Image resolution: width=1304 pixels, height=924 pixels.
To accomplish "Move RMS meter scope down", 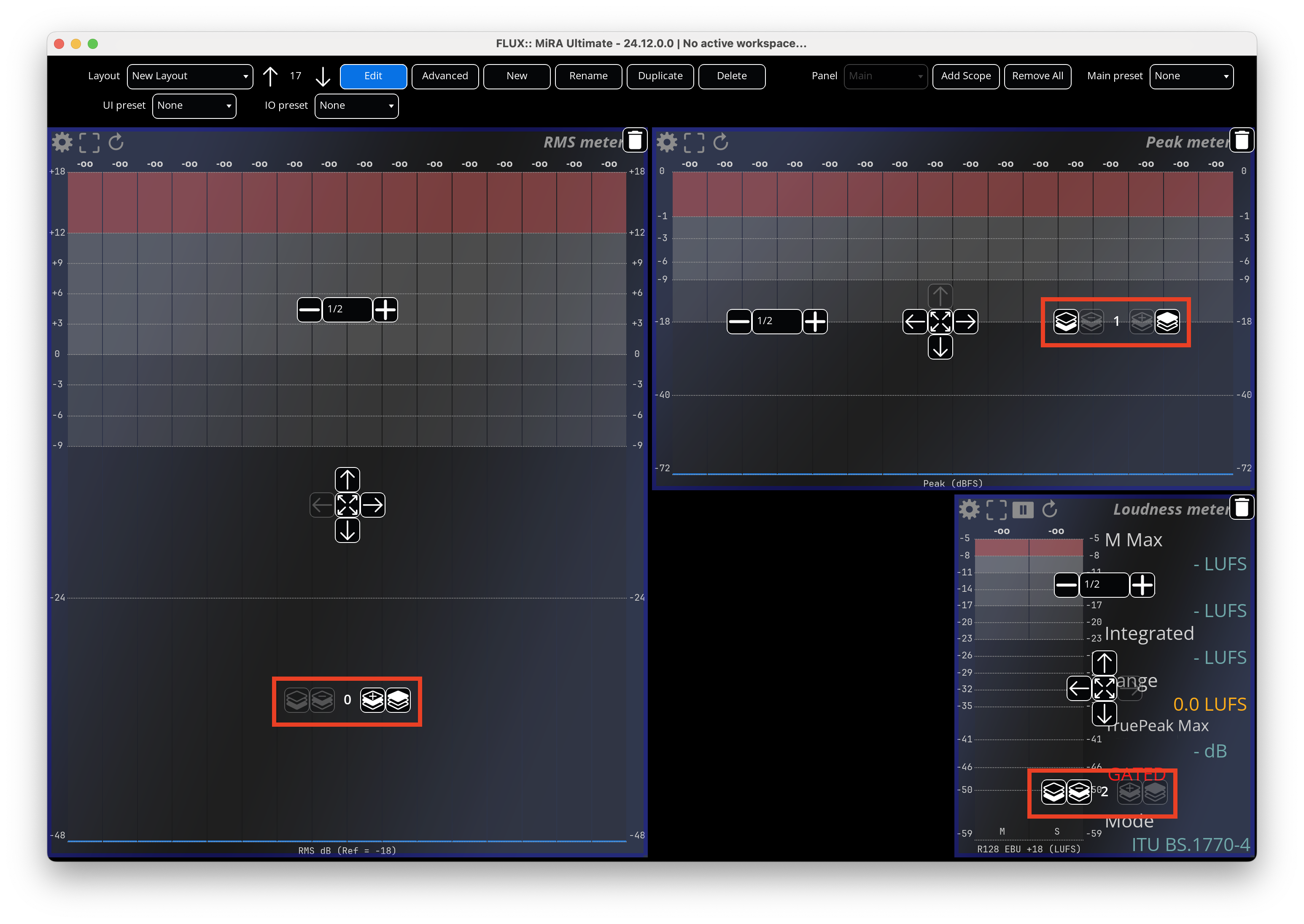I will [347, 530].
